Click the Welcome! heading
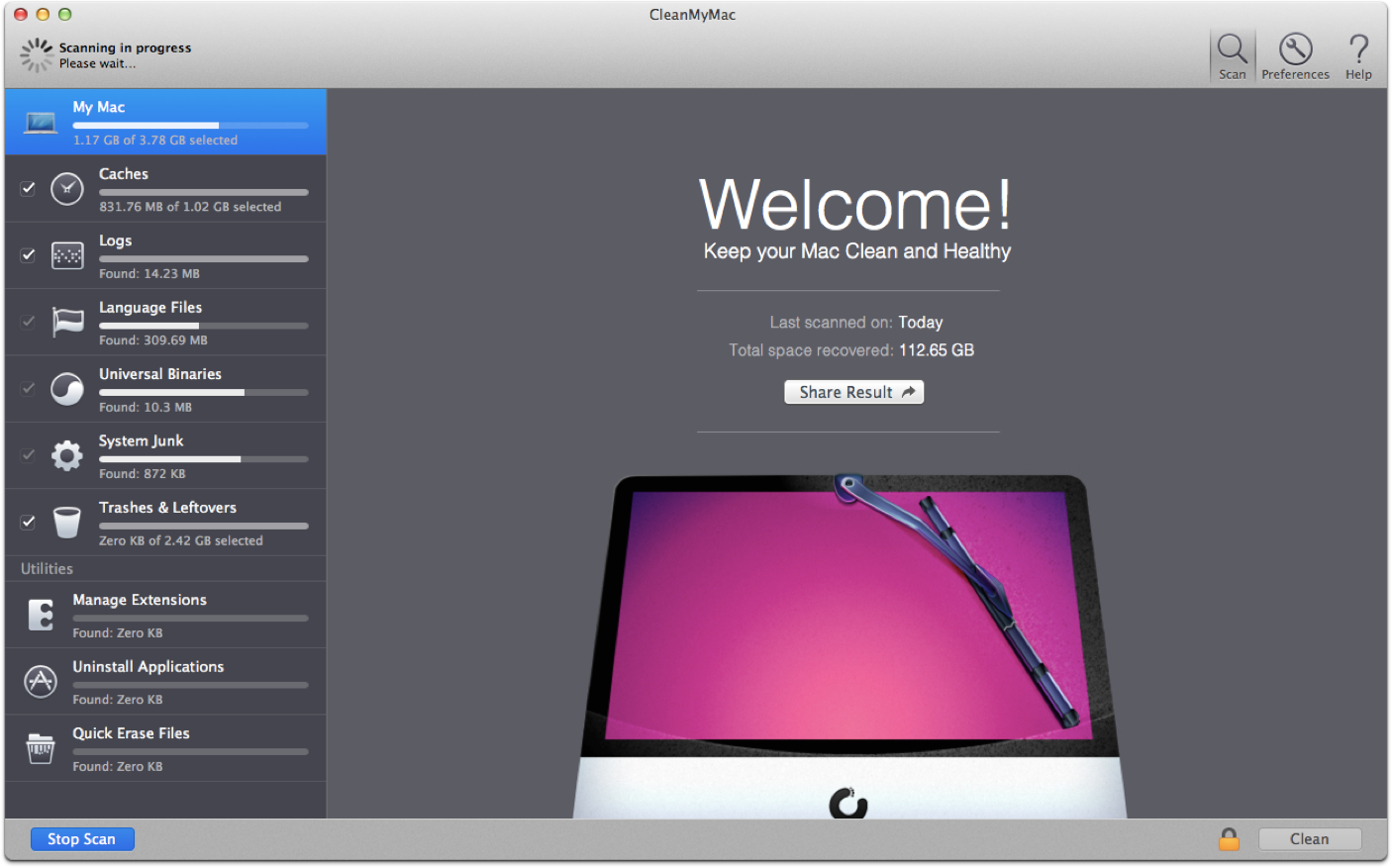This screenshot has height=868, width=1392. click(x=856, y=205)
